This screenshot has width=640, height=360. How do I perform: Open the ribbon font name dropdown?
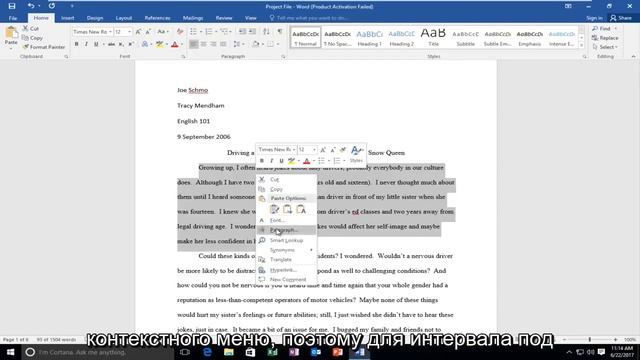(110, 32)
